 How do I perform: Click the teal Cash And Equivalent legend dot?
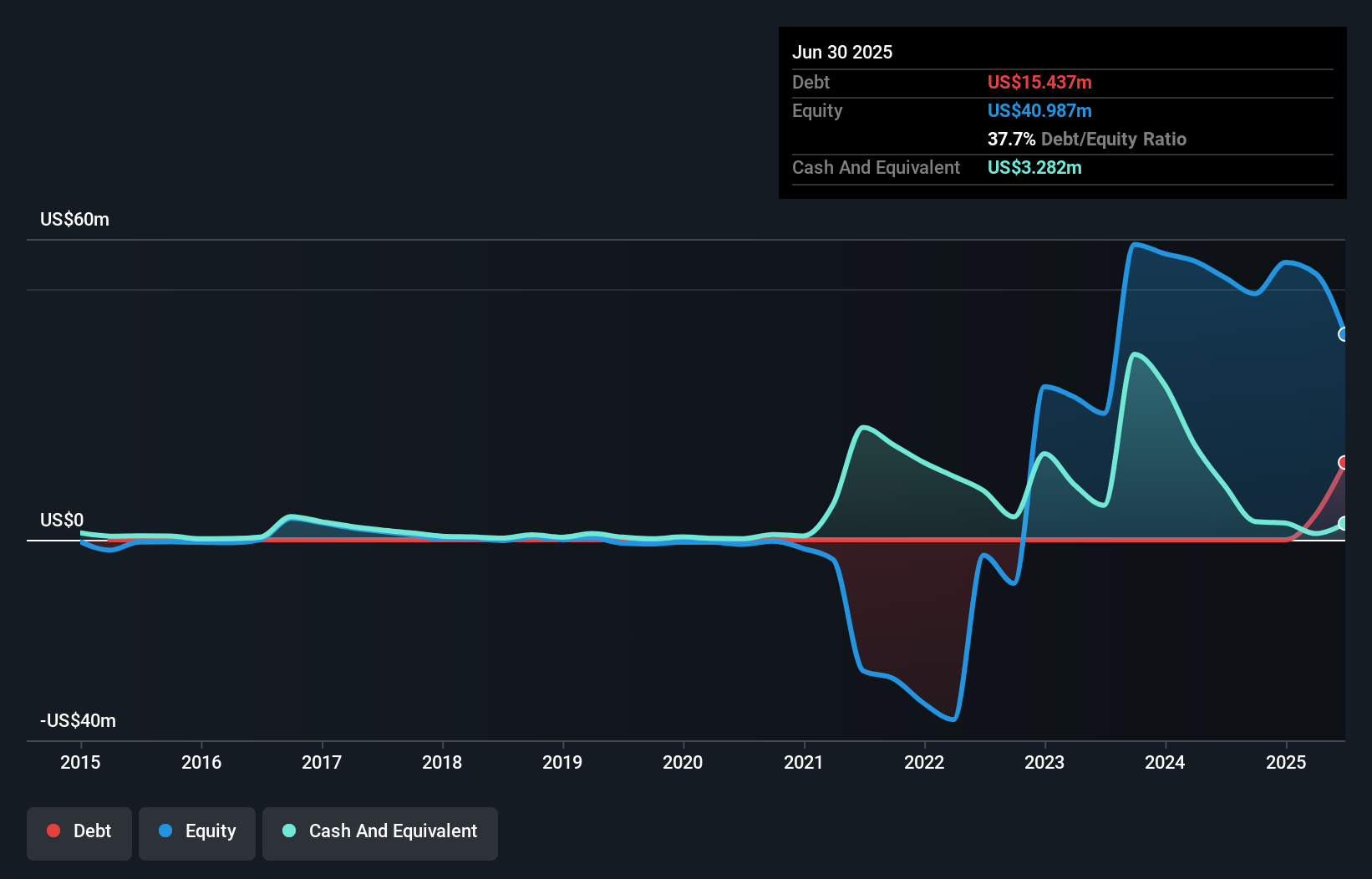tap(288, 831)
